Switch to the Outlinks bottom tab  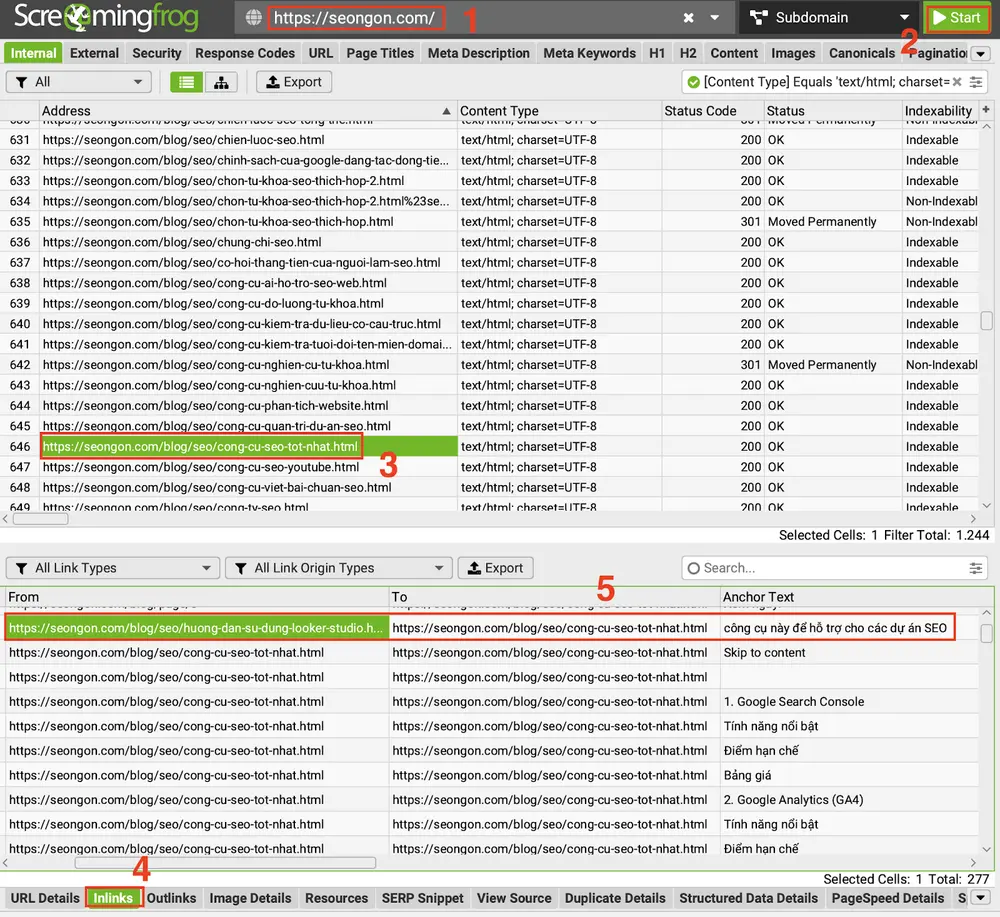point(172,898)
